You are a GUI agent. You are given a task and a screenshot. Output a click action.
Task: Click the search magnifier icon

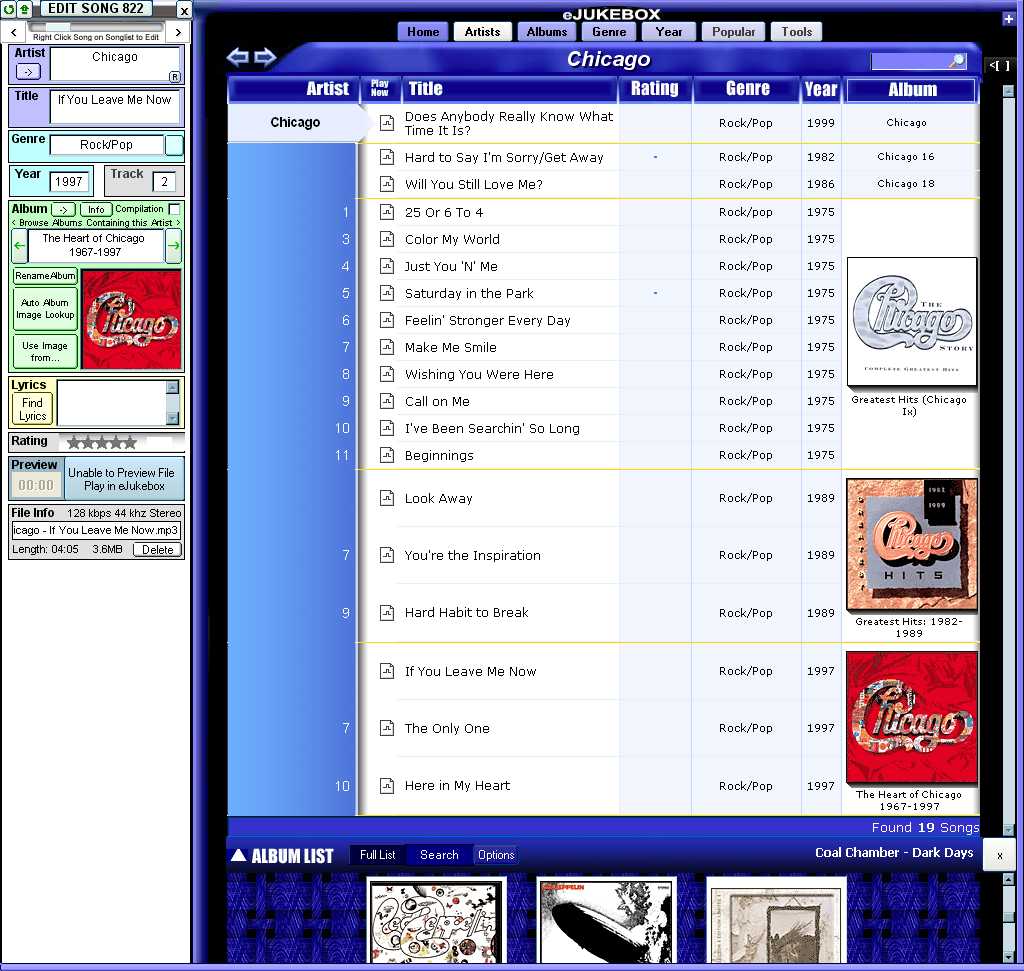pos(957,61)
